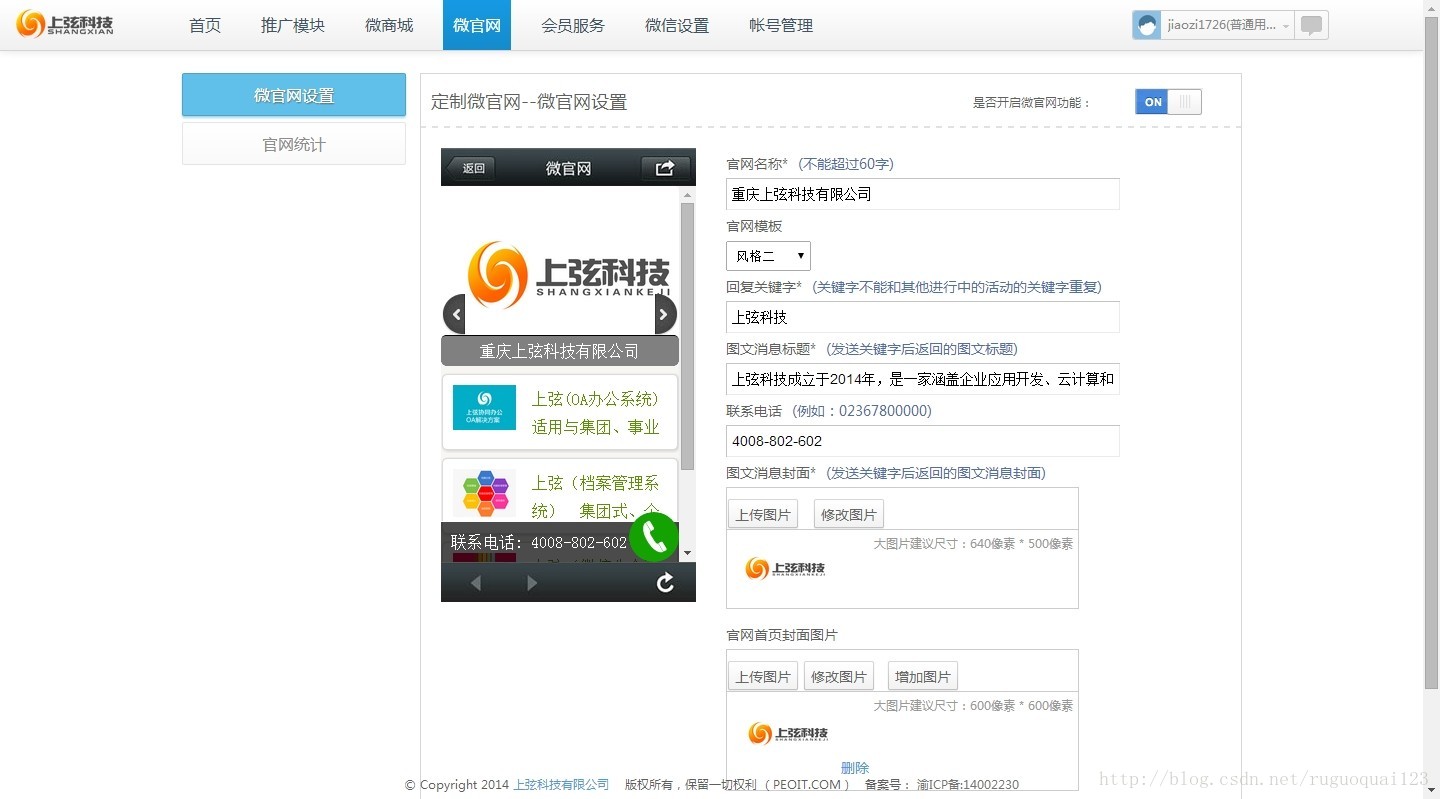Open the 会员服务 menu
Screen dimensions: 1440x799
pos(573,25)
